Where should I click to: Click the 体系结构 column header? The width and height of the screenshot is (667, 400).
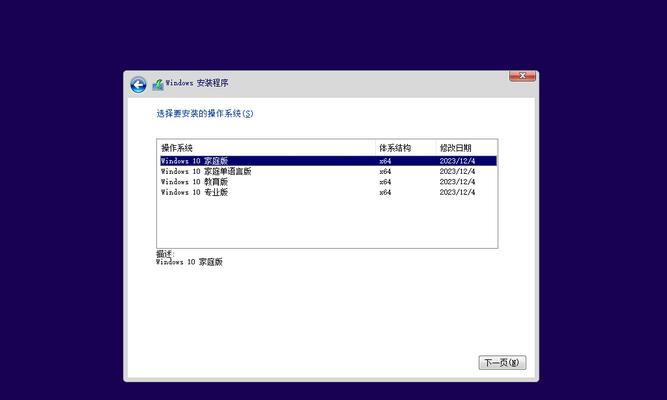[x=405, y=148]
